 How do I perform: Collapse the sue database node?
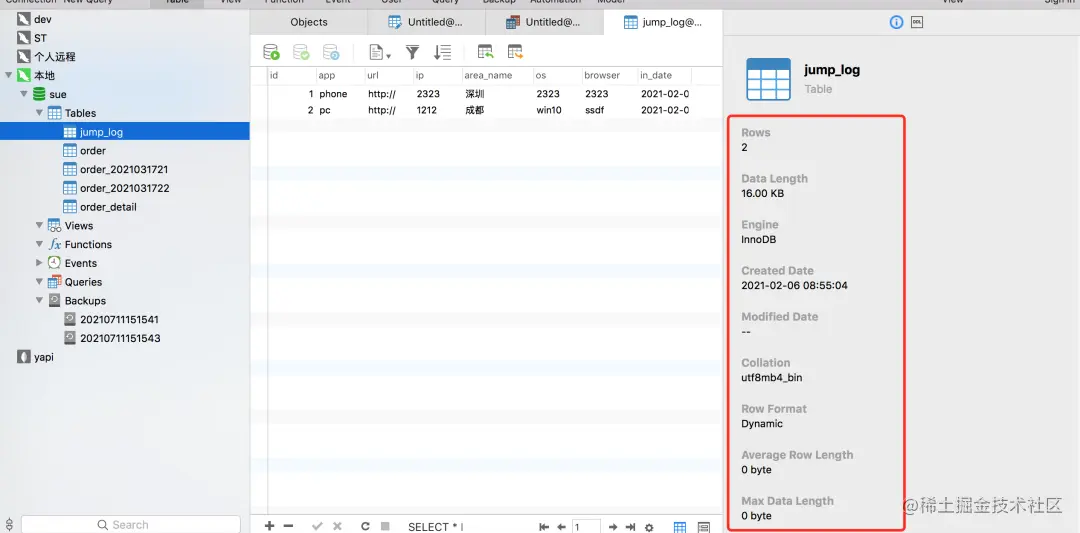pyautogui.click(x=23, y=94)
